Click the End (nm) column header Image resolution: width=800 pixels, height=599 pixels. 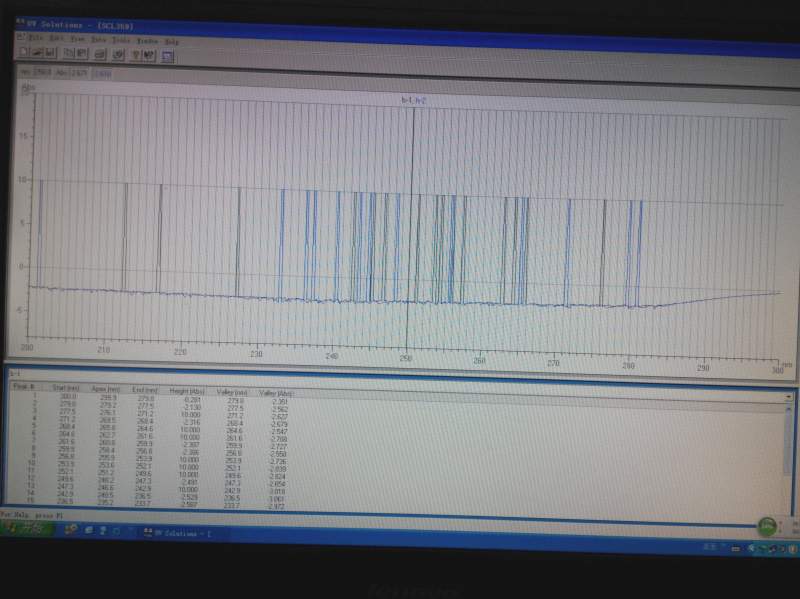pos(145,390)
